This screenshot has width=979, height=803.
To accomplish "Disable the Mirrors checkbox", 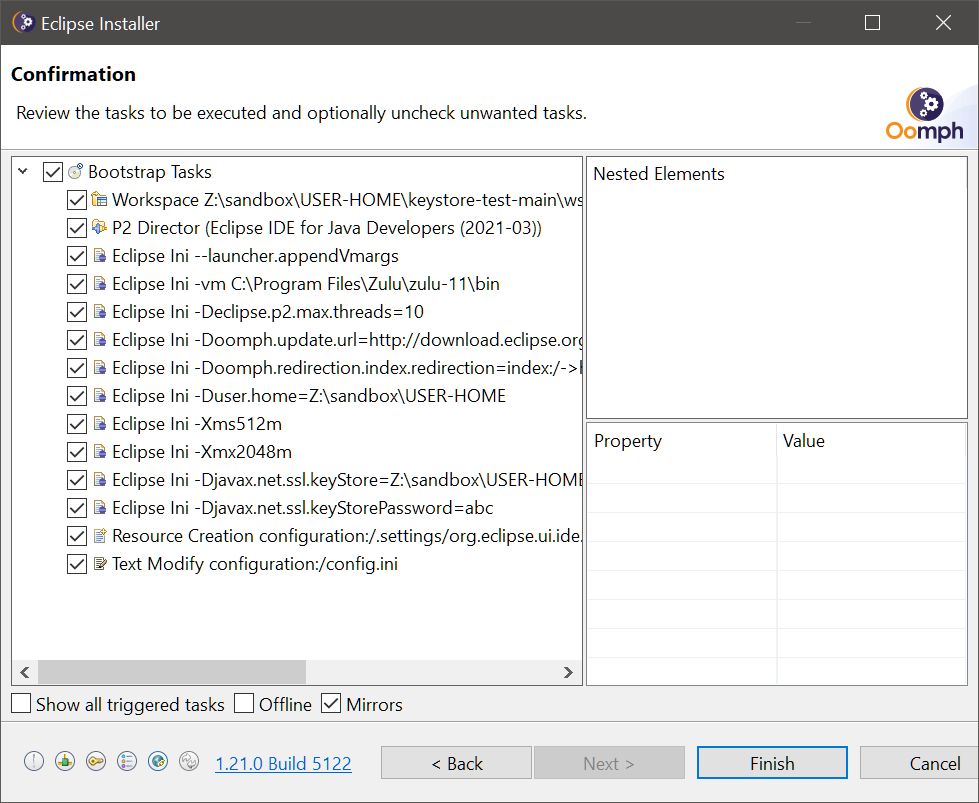I will (331, 703).
